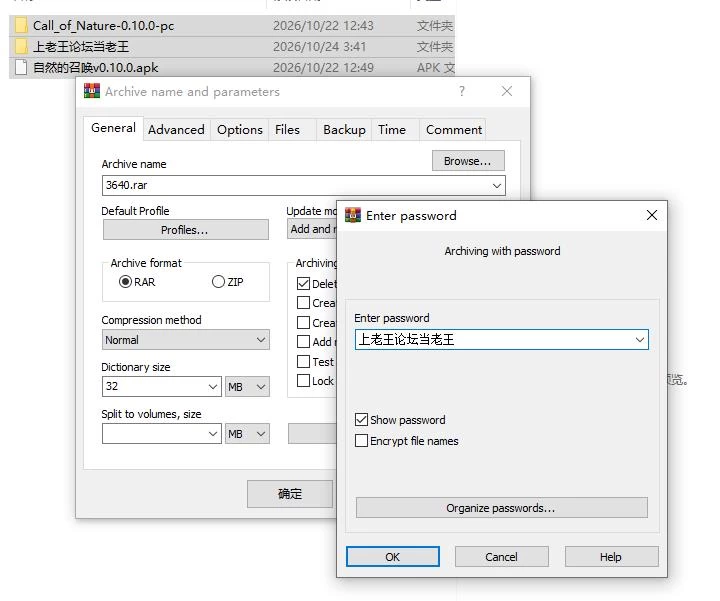Open the Split to volumes MB unit dropdown
The width and height of the screenshot is (720, 601).
247,434
